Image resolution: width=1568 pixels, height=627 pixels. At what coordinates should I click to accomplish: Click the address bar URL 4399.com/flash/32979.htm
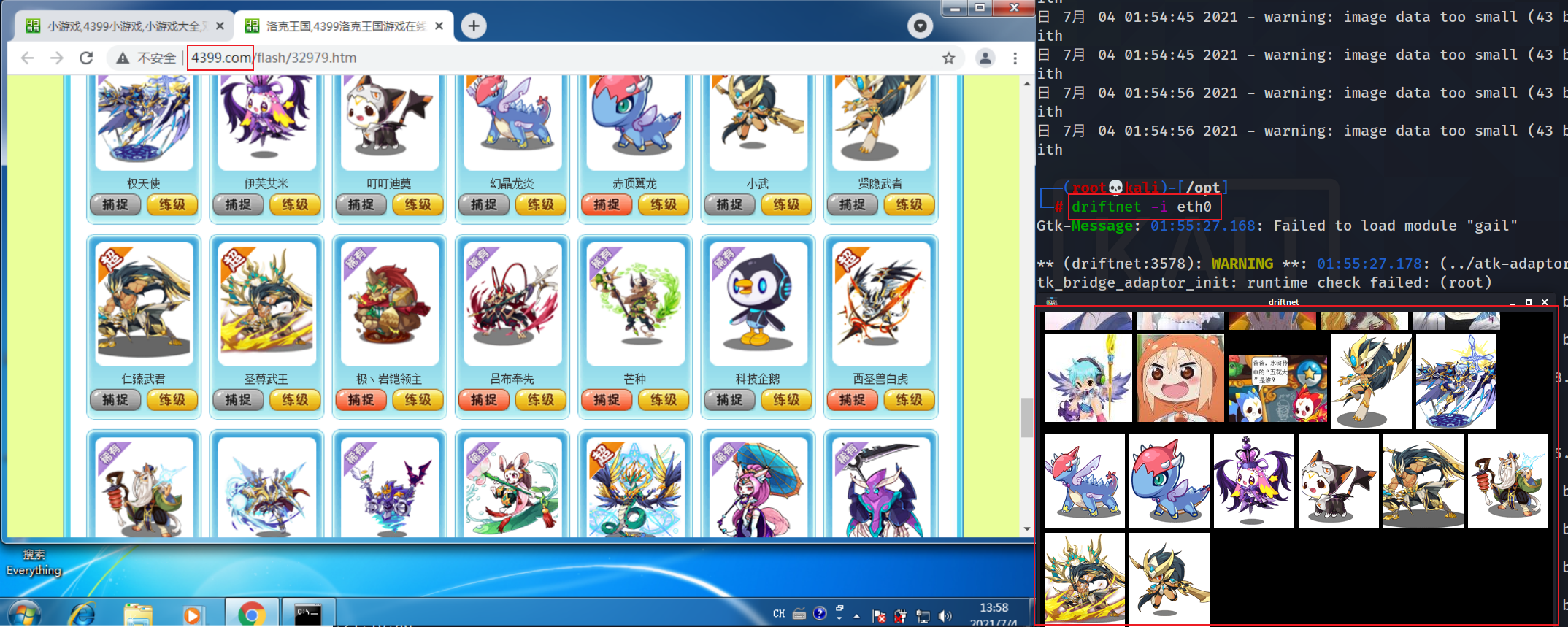pos(274,58)
